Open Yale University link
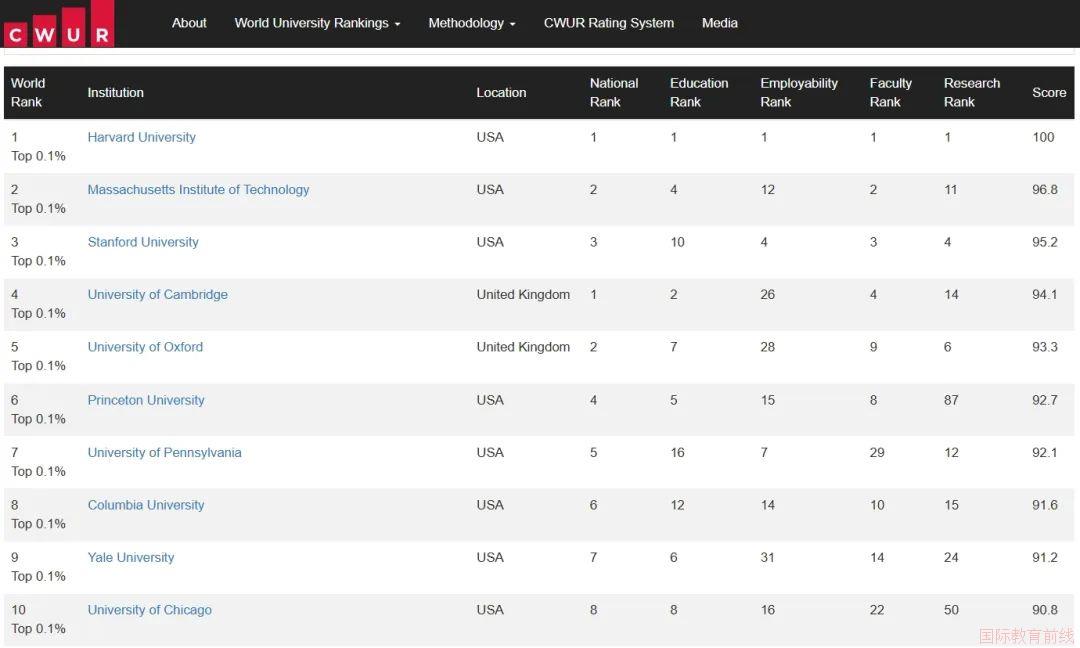This screenshot has height=648, width=1080. coord(130,557)
